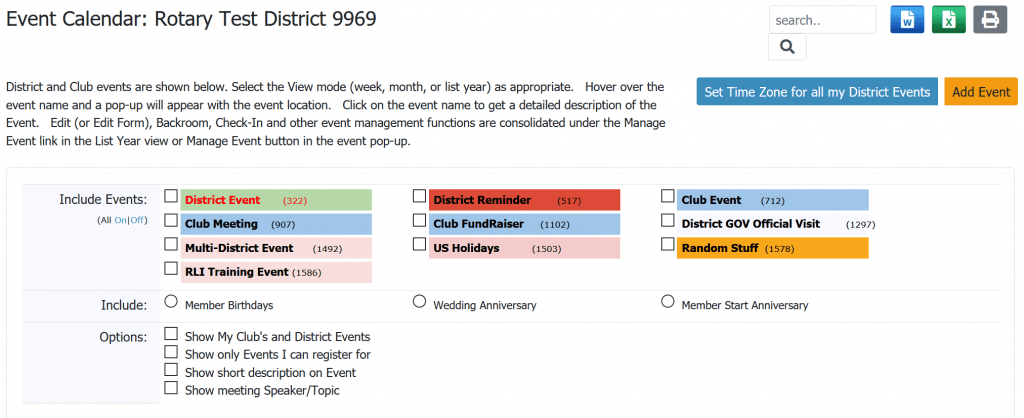The image size is (1024, 418).
Task: Click the red District Reminder color label
Action: 524,200
